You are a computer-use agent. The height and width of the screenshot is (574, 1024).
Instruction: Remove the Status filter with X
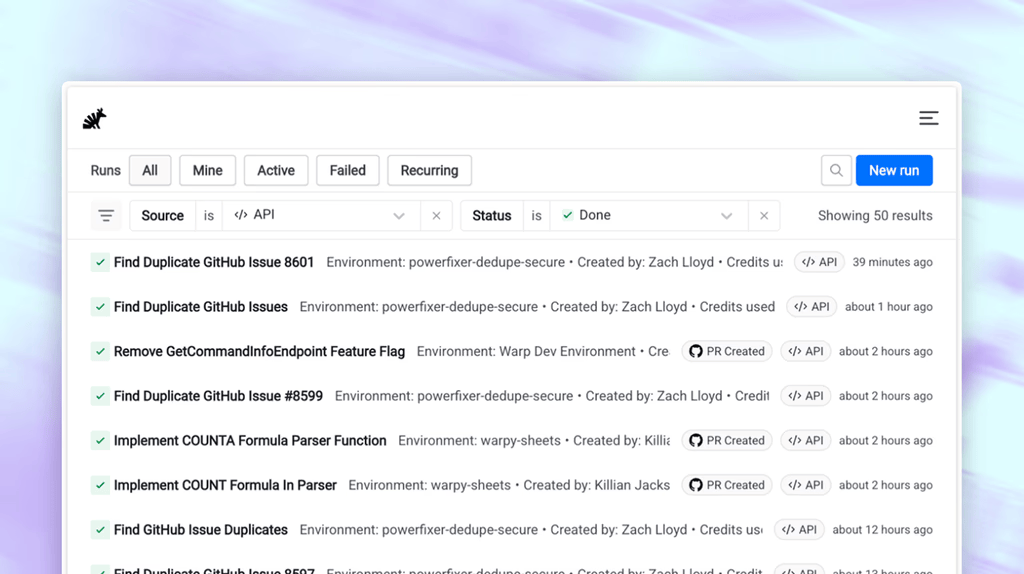click(x=763, y=215)
